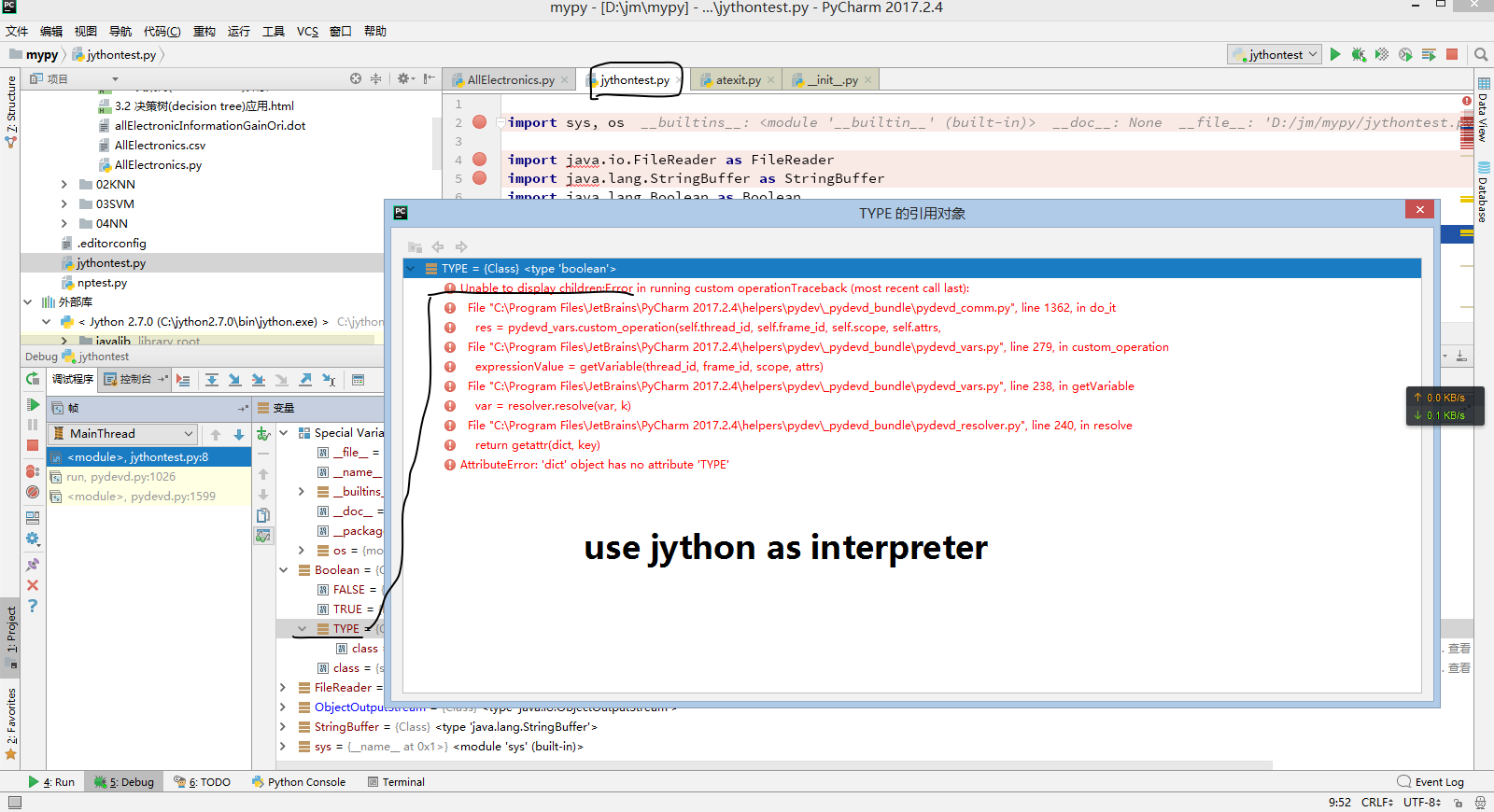Open the MainThread thread selector dropdown
The image size is (1494, 812).
122,434
